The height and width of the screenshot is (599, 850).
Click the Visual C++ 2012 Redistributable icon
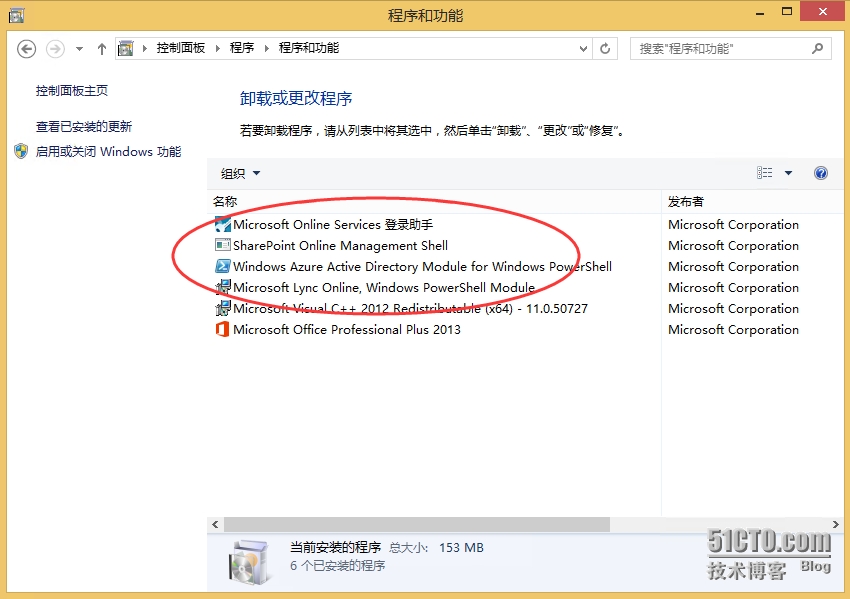(x=222, y=308)
